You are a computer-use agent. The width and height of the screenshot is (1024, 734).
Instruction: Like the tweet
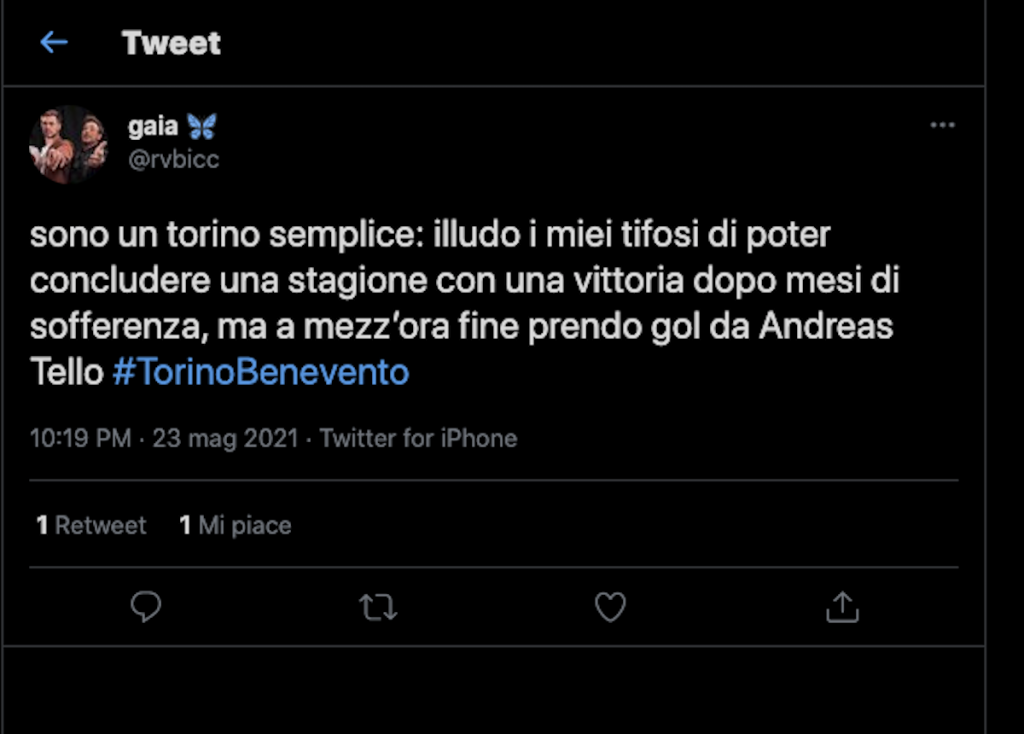[x=610, y=607]
